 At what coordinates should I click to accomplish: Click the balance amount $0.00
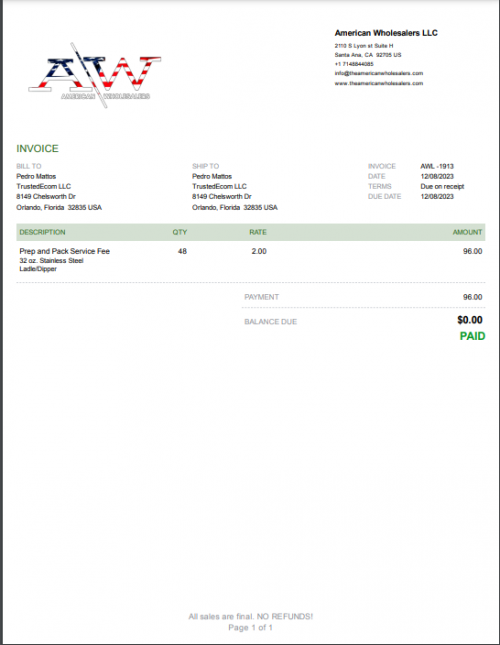pos(470,320)
